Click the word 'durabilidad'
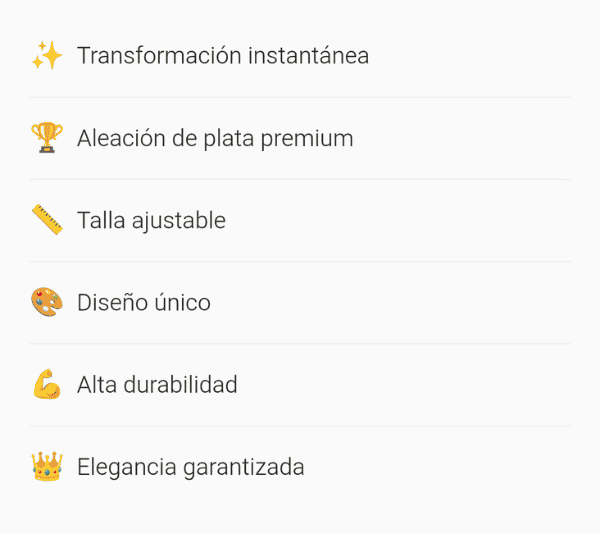 tap(180, 384)
